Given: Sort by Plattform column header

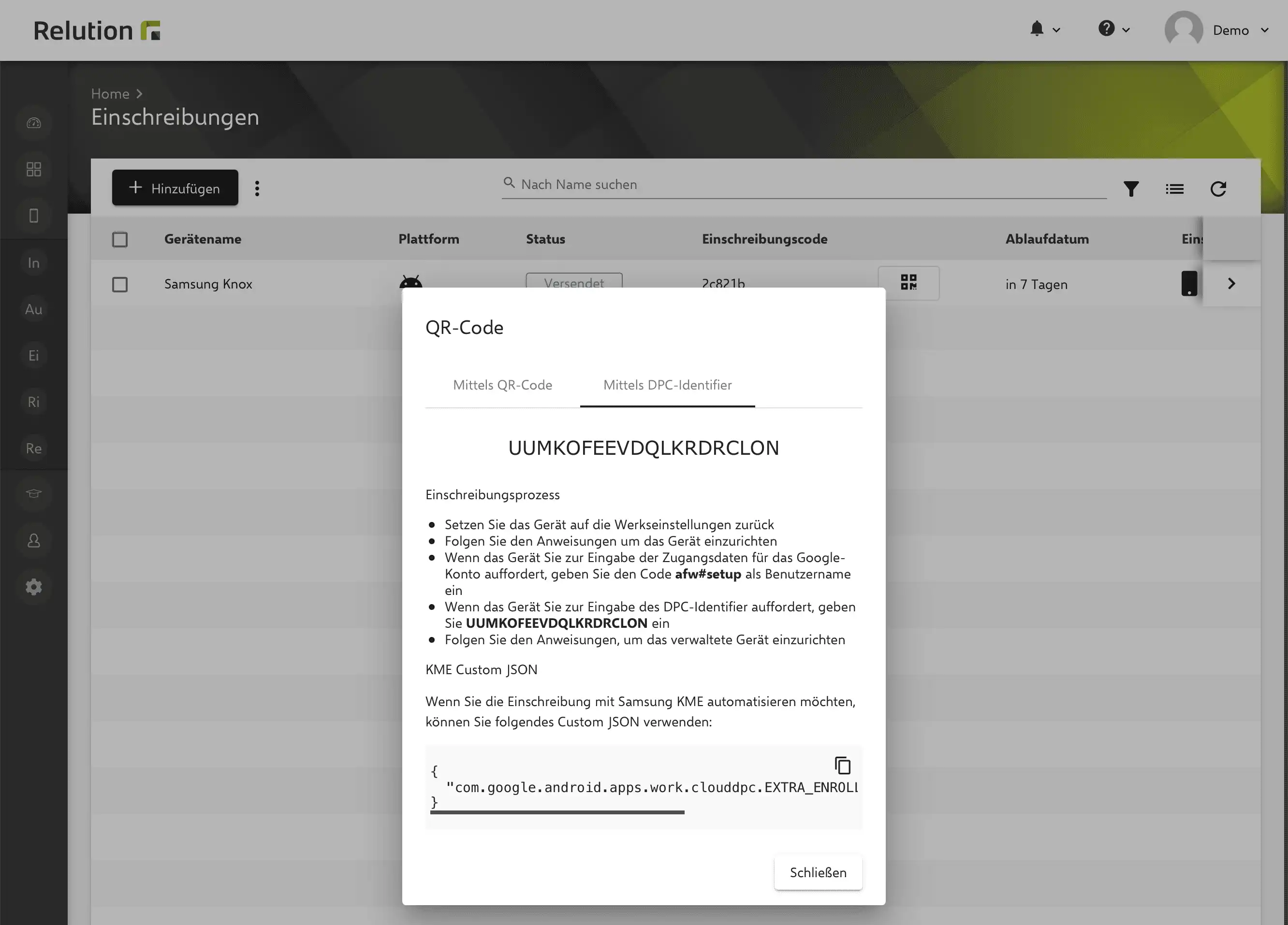Looking at the screenshot, I should [429, 239].
